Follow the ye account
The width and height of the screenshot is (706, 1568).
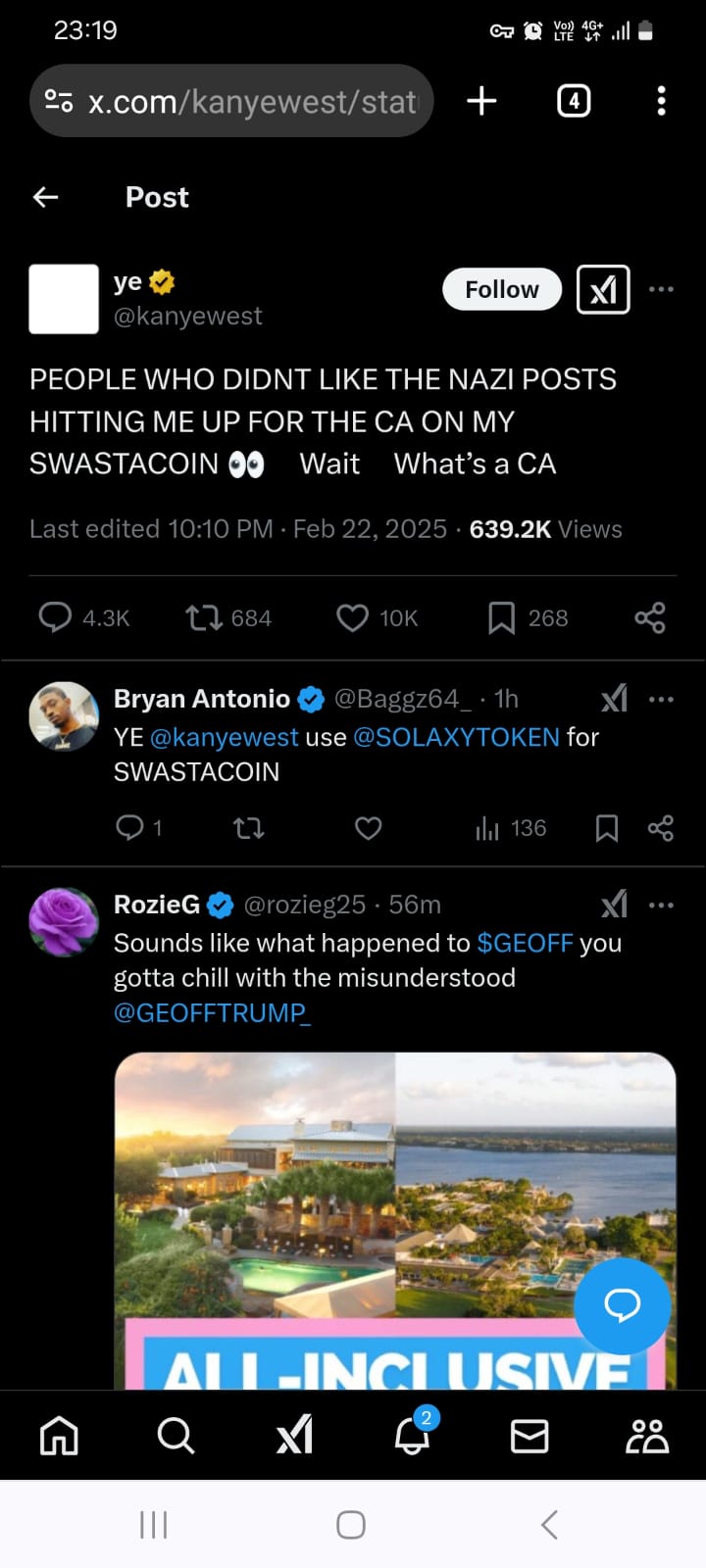click(x=501, y=290)
